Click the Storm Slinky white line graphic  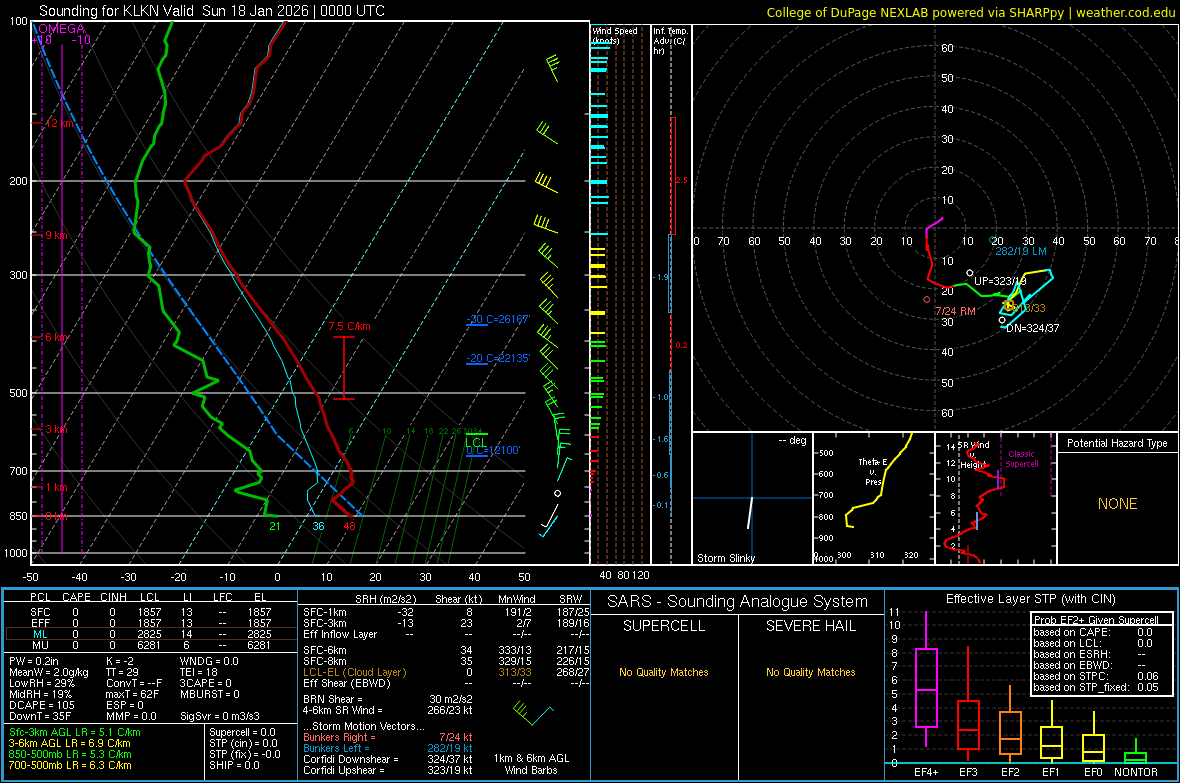(750, 513)
